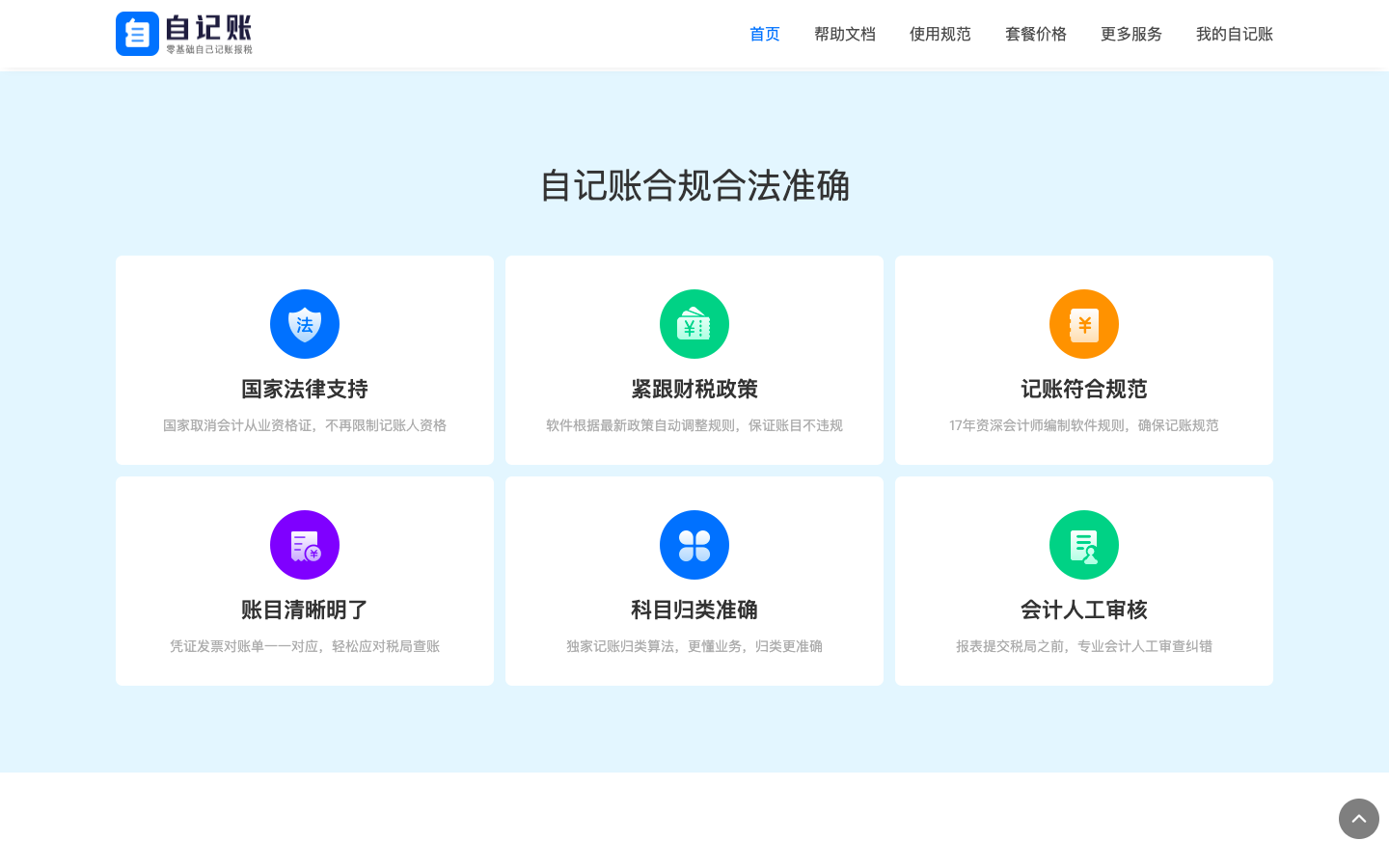
Task: Open the 套餐价格 page
Action: tap(1036, 34)
